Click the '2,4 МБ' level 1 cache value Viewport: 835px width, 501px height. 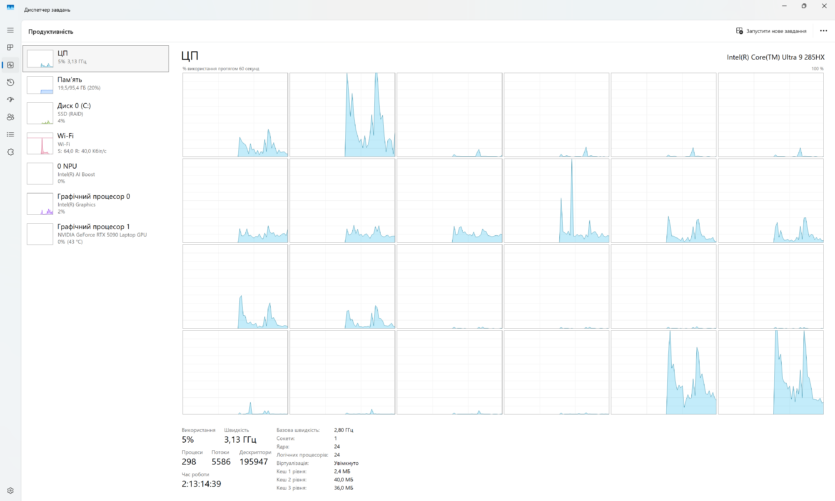[x=342, y=471]
